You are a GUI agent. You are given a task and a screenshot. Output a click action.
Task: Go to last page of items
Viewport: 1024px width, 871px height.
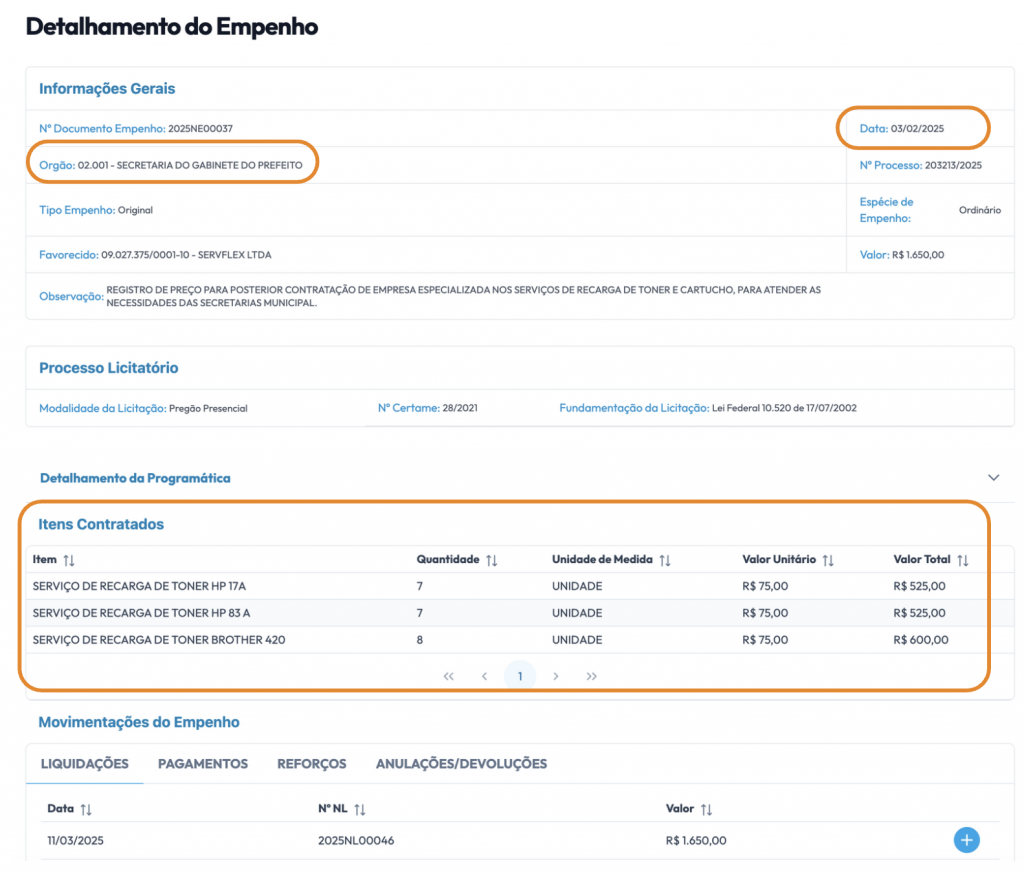click(592, 676)
